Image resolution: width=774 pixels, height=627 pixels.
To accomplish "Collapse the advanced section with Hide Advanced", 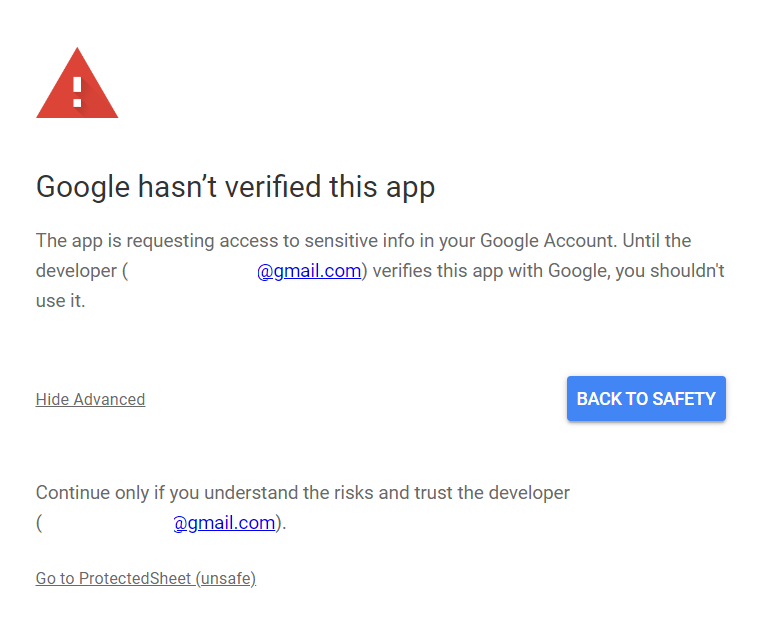I will [90, 399].
